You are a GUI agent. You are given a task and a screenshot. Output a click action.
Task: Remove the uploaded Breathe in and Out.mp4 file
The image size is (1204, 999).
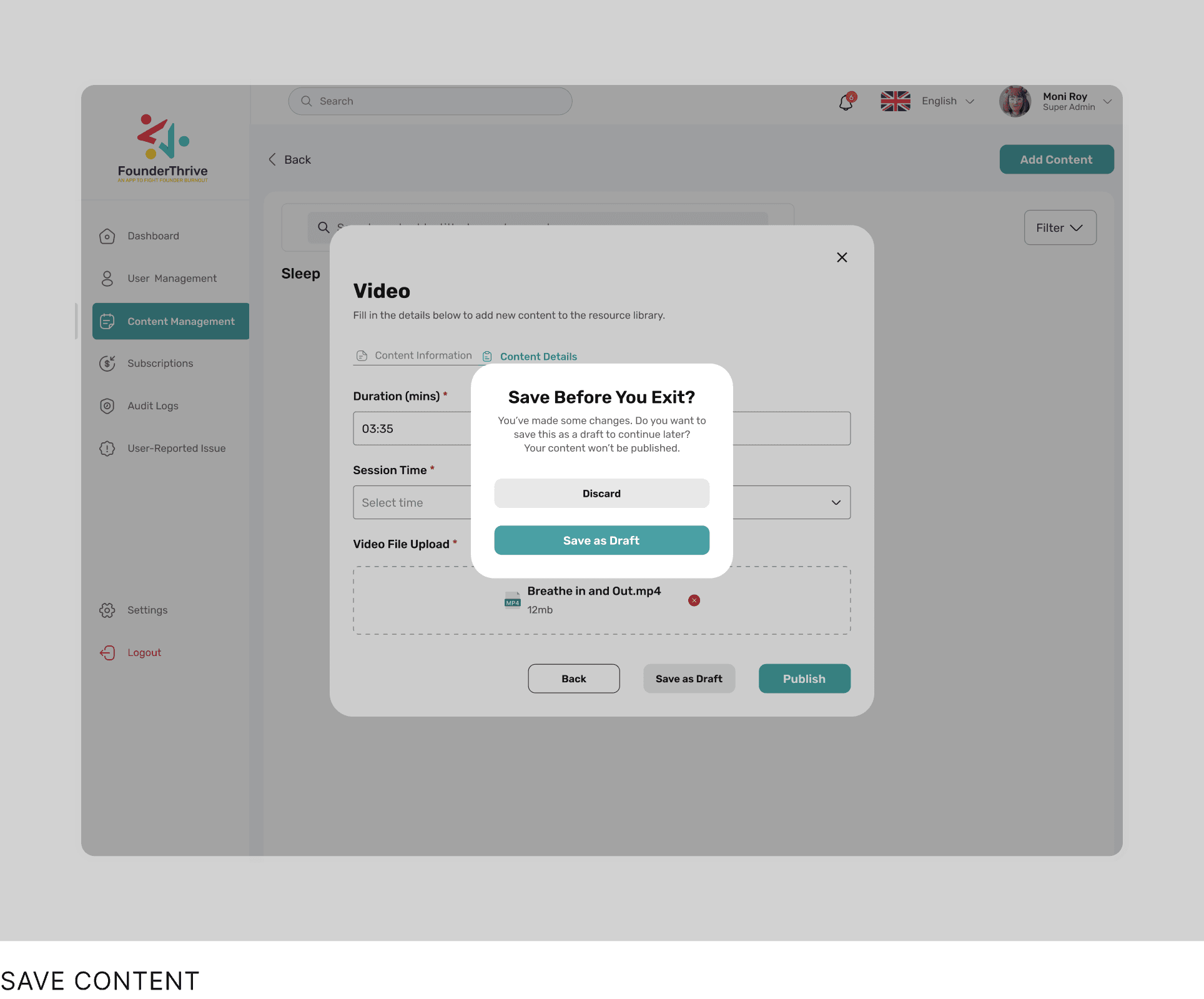[694, 600]
